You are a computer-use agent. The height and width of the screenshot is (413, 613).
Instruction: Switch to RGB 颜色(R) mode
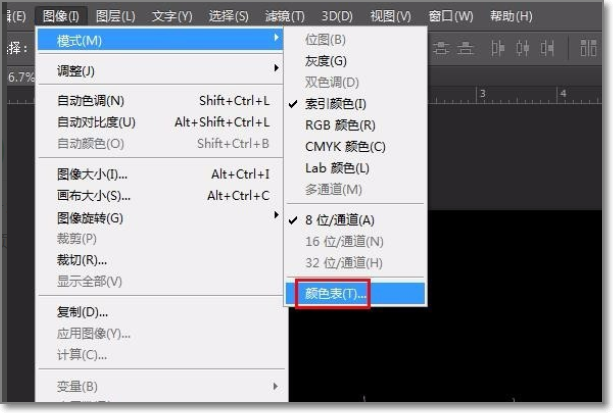[356, 125]
